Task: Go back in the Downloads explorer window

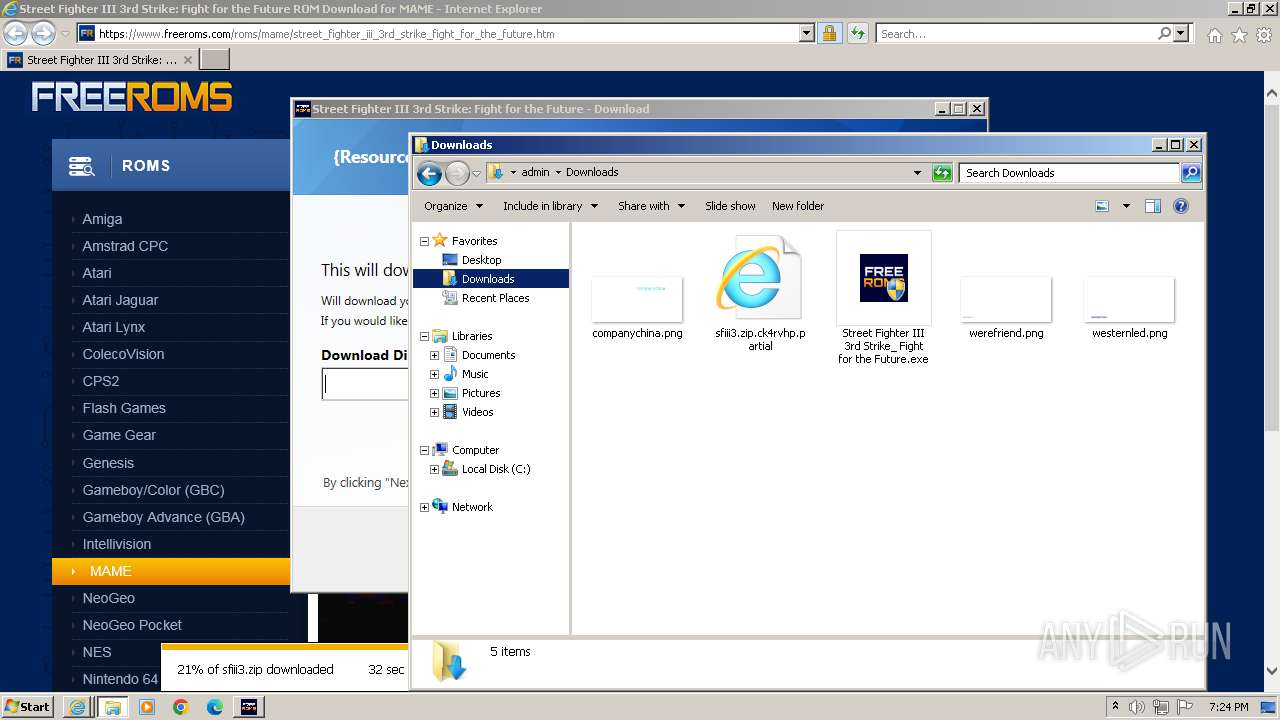Action: pos(429,174)
